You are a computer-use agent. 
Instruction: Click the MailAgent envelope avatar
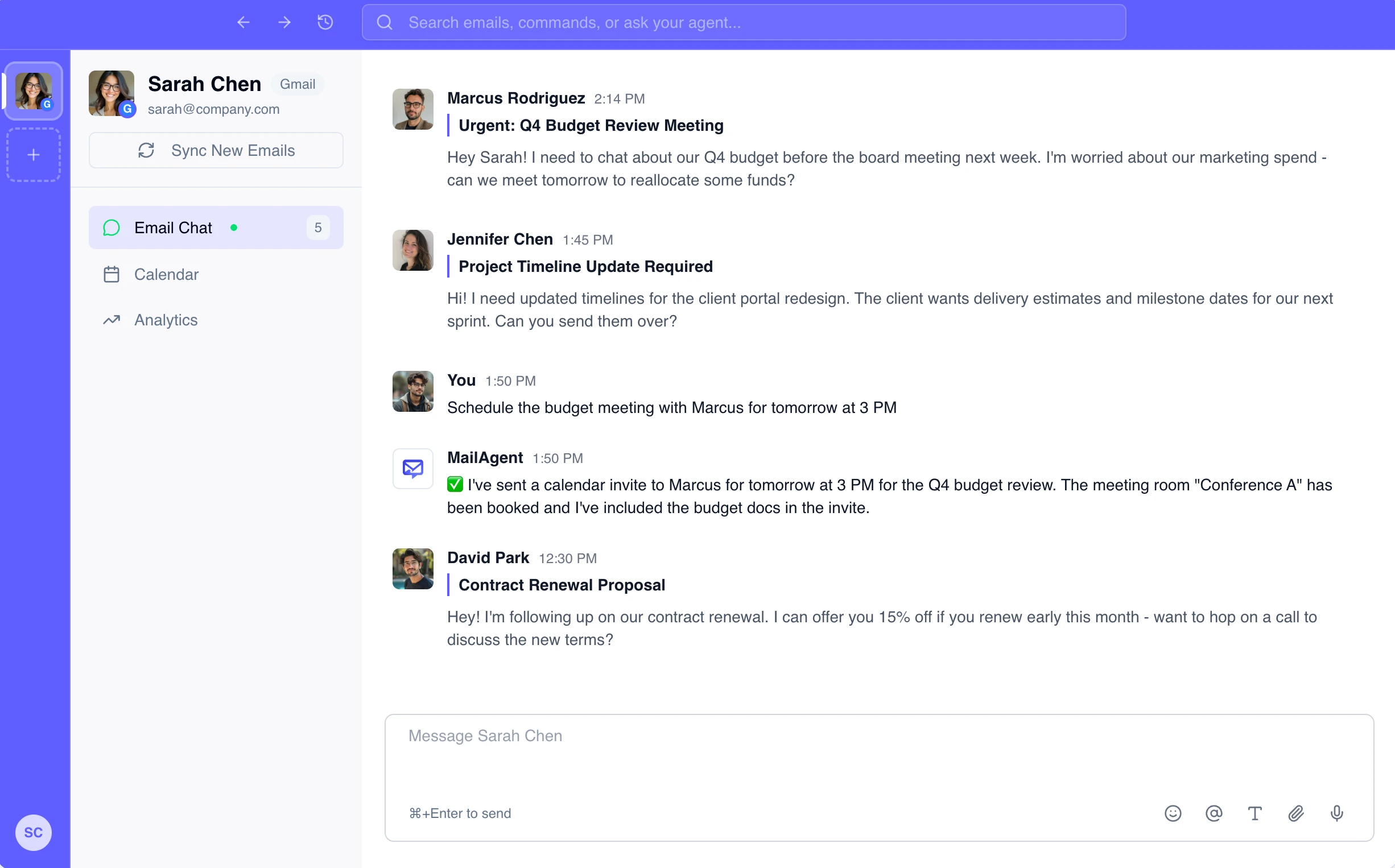coord(412,469)
